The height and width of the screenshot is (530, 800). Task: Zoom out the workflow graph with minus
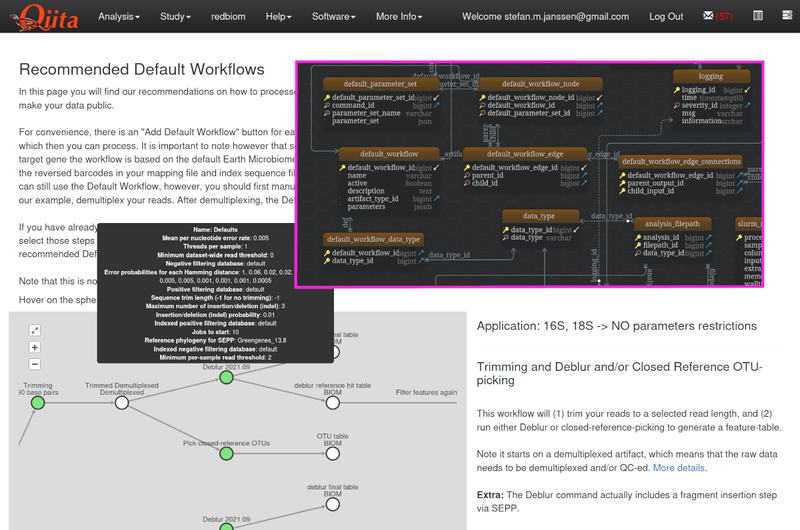pos(35,364)
